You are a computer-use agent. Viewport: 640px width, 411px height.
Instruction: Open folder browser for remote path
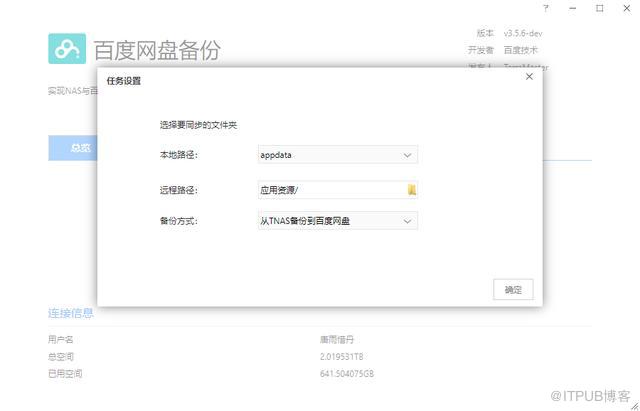[412, 190]
